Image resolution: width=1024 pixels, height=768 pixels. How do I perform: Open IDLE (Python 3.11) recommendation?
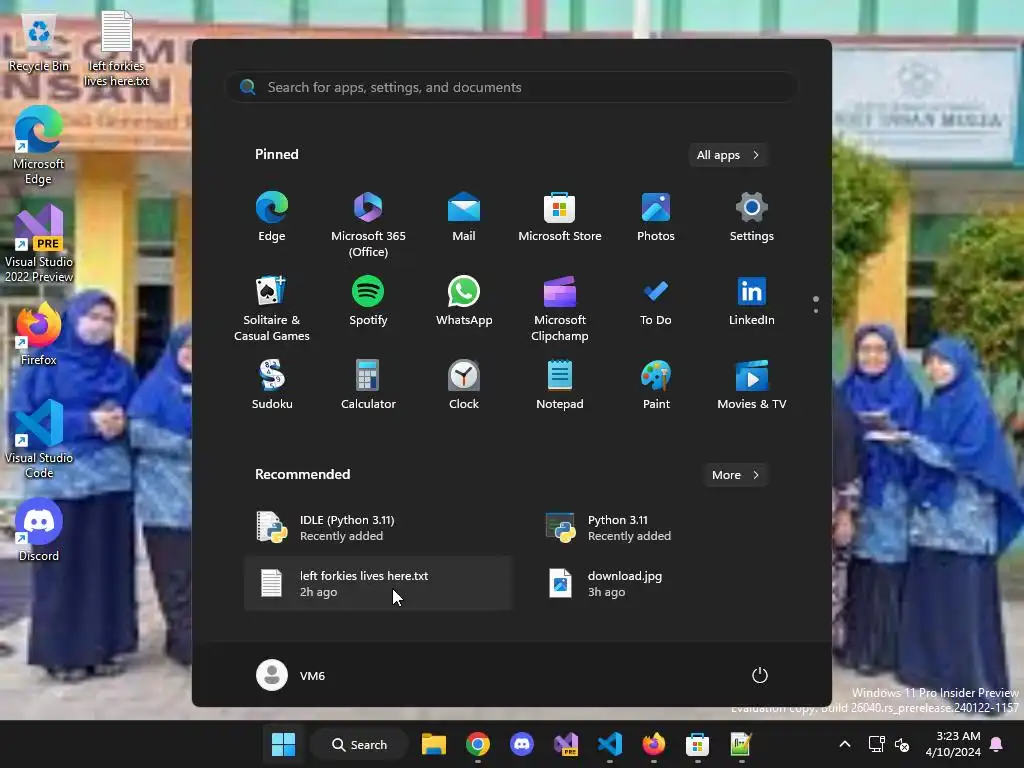[x=378, y=528]
